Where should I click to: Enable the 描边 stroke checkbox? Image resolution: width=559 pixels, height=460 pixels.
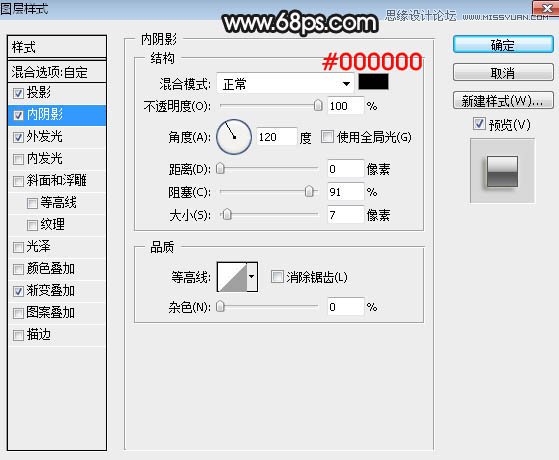coord(18,335)
